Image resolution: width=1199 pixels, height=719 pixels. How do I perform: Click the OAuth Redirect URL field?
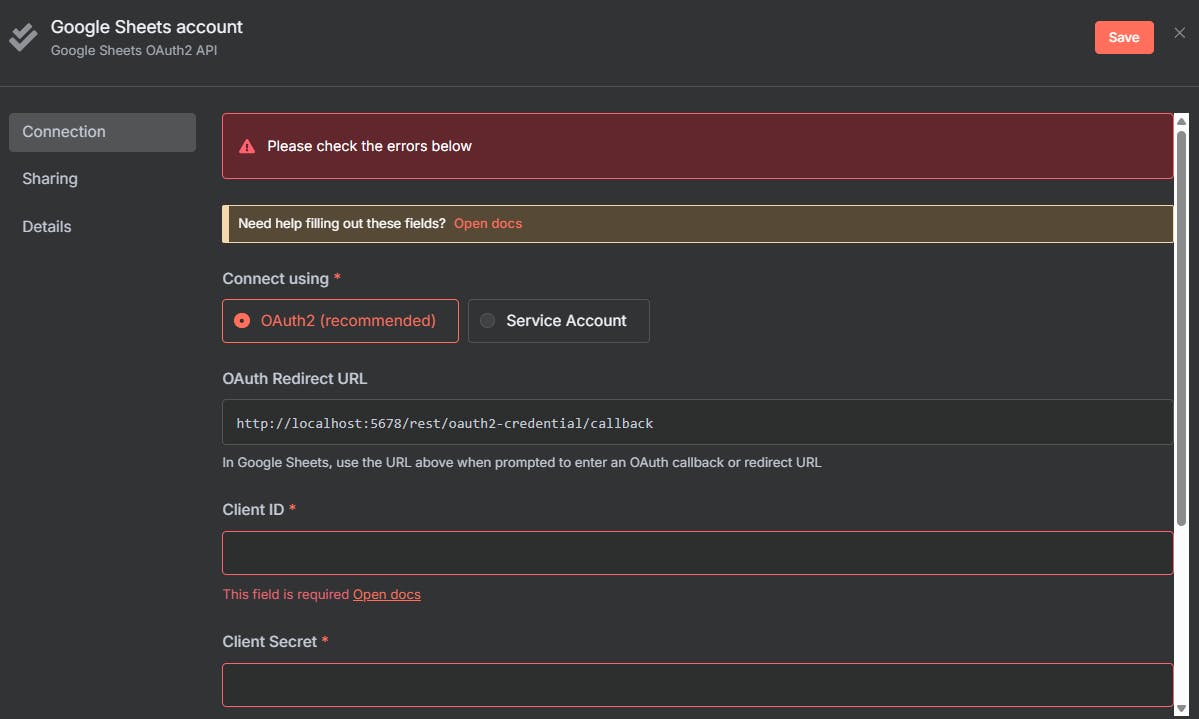[697, 422]
